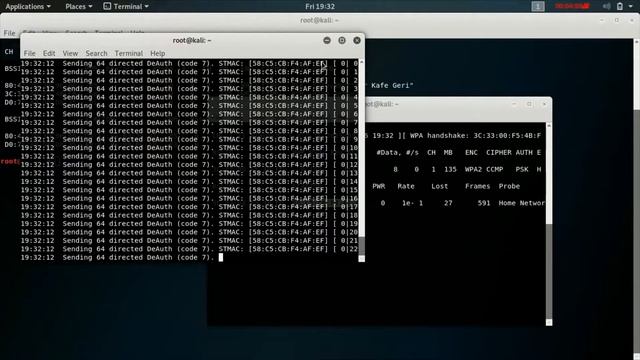Click the battery icon in top bar
Screen dimensions: 640x360
[x=620, y=7]
